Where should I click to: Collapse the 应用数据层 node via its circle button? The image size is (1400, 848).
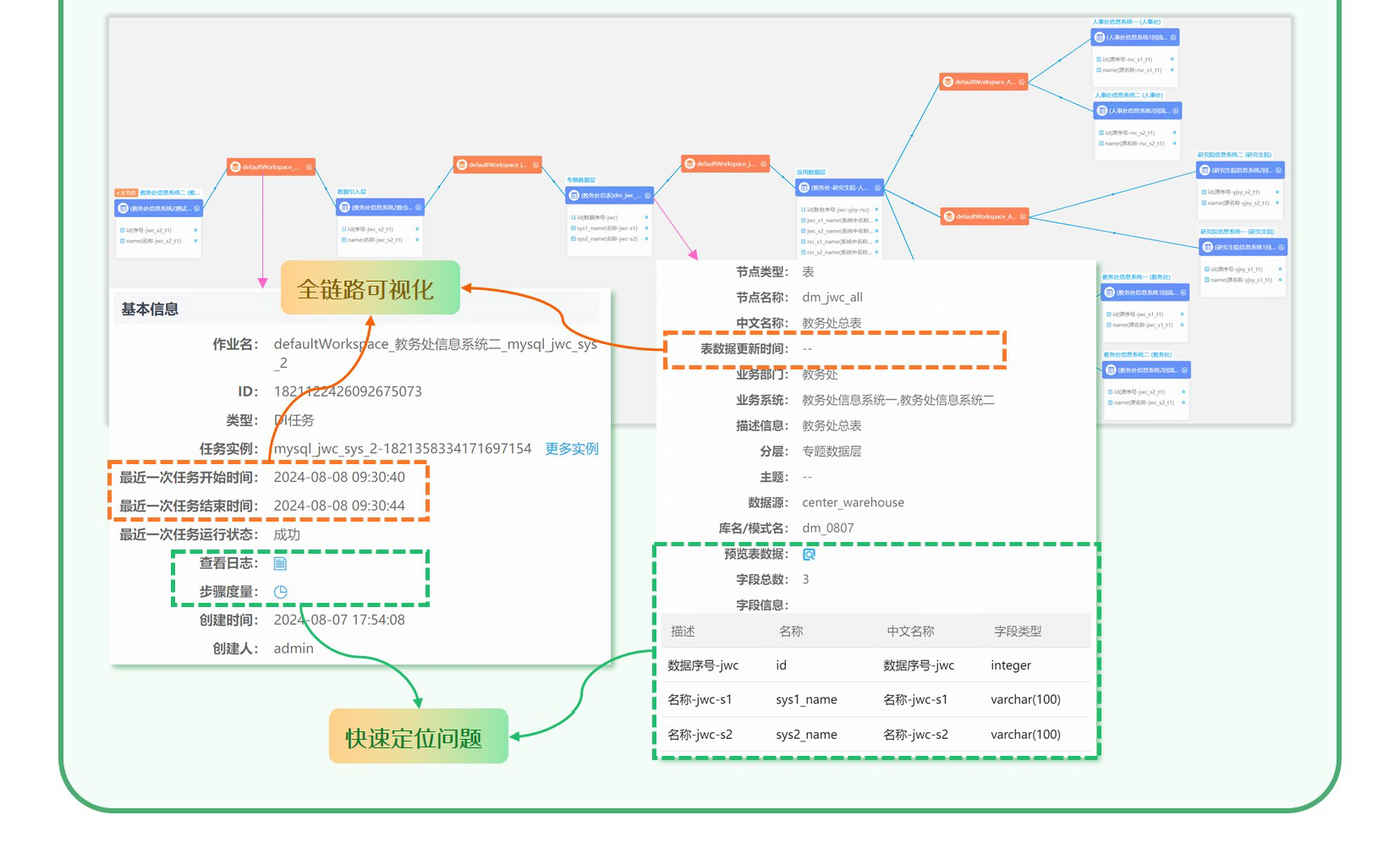[877, 188]
